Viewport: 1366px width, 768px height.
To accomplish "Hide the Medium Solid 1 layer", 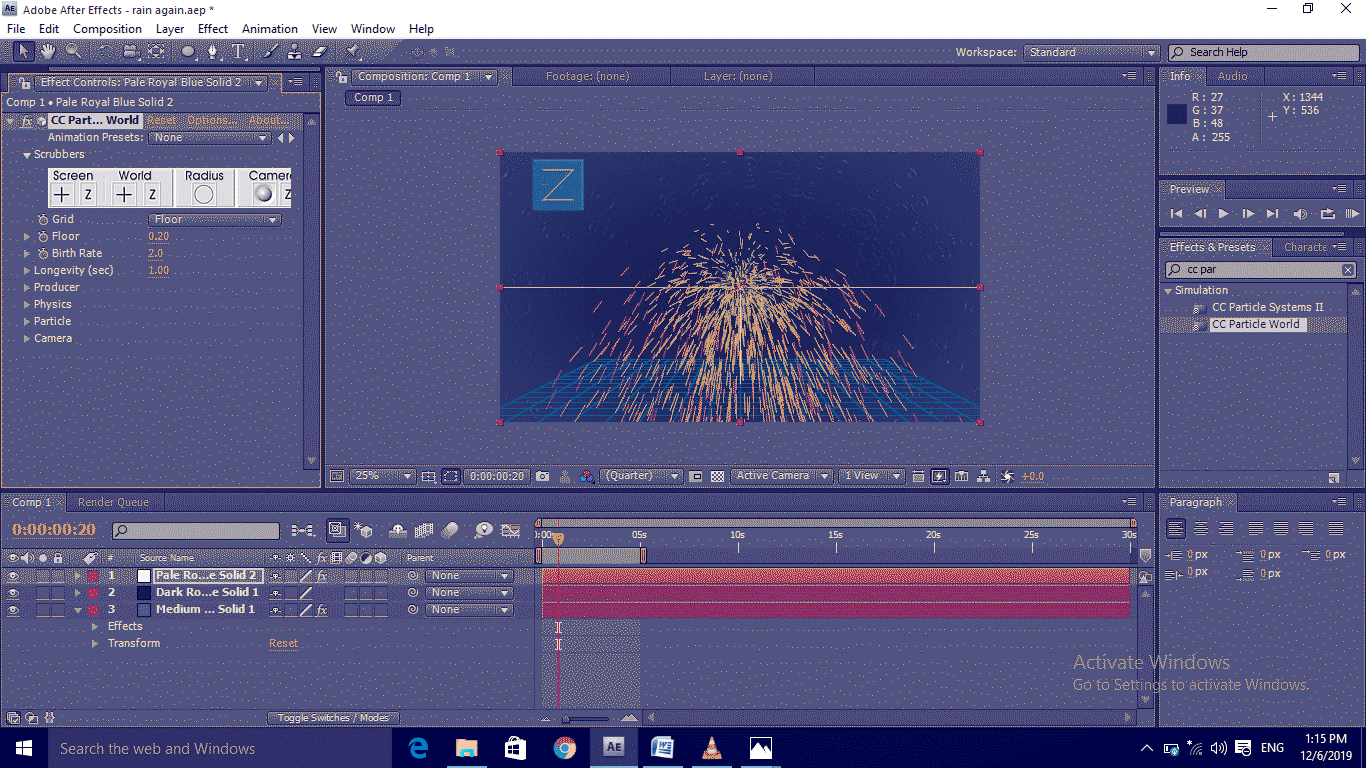I will click(13, 610).
